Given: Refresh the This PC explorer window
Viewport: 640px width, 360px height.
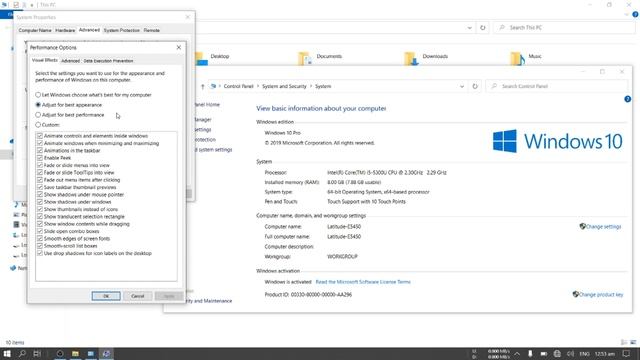Looking at the screenshot, I should point(483,28).
